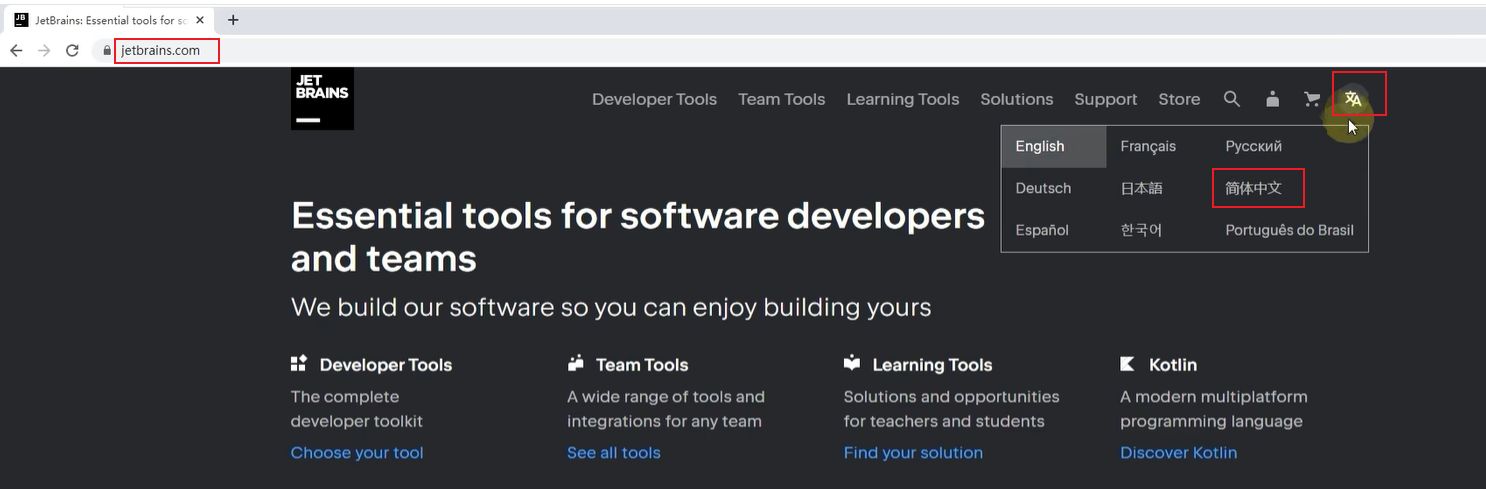Open the Solutions menu item
This screenshot has height=489, width=1486.
click(1016, 99)
